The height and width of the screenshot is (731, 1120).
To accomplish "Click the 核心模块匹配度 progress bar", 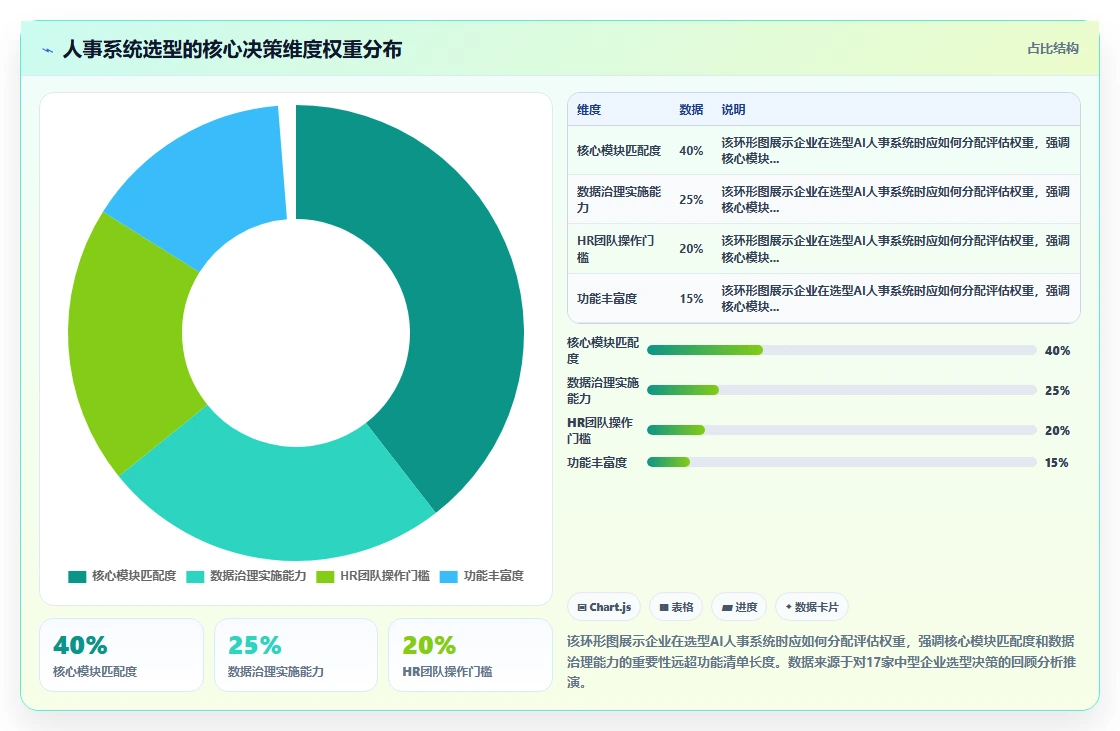I will point(841,350).
